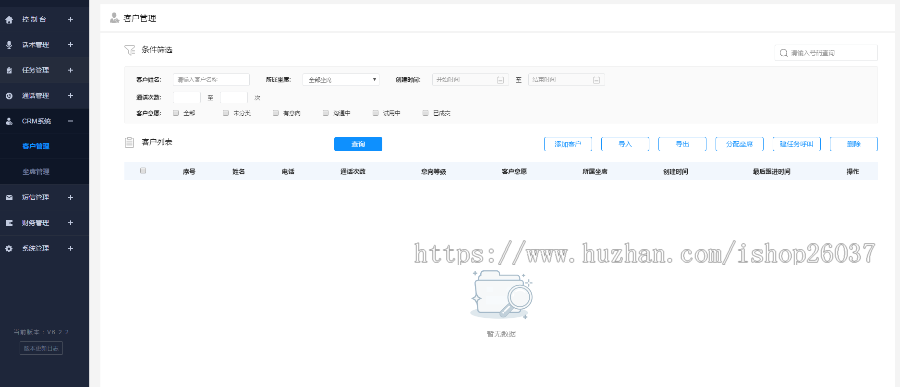This screenshot has width=900, height=387.
Task: Click the 最后跟进时间 column header
Action: click(771, 172)
